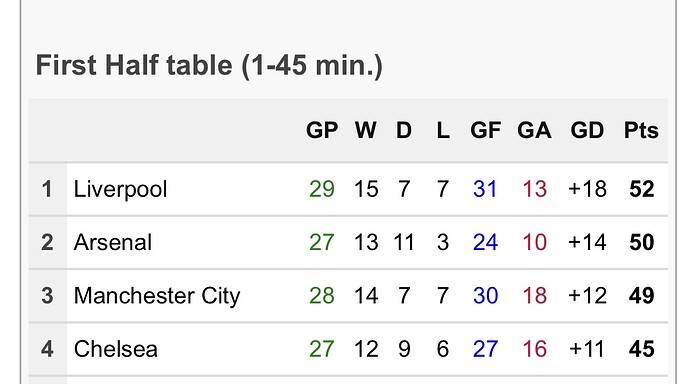
Task: Click Chelsea's 45 points total
Action: (x=642, y=349)
